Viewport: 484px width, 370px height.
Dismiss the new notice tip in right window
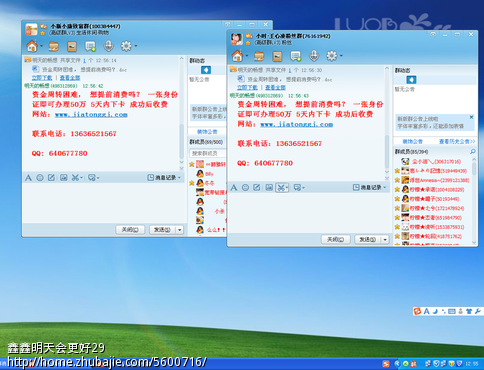pos(471,117)
